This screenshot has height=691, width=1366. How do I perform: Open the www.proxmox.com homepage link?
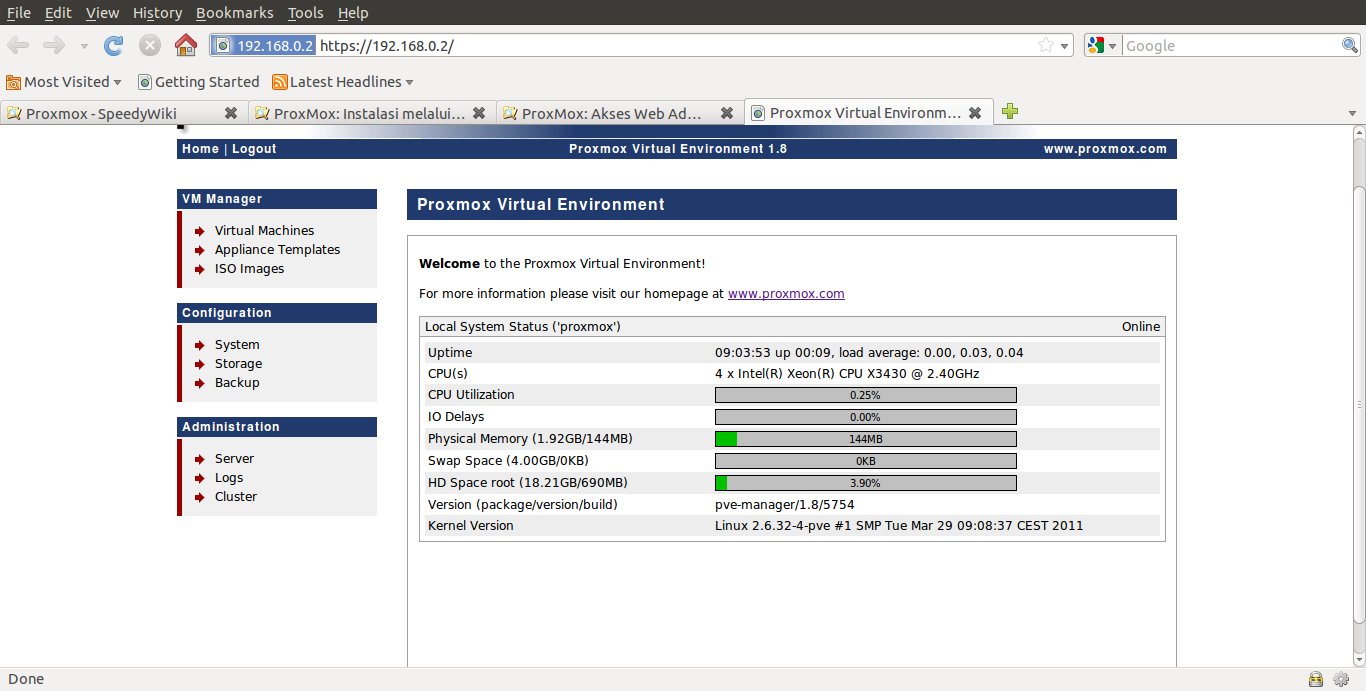point(786,294)
